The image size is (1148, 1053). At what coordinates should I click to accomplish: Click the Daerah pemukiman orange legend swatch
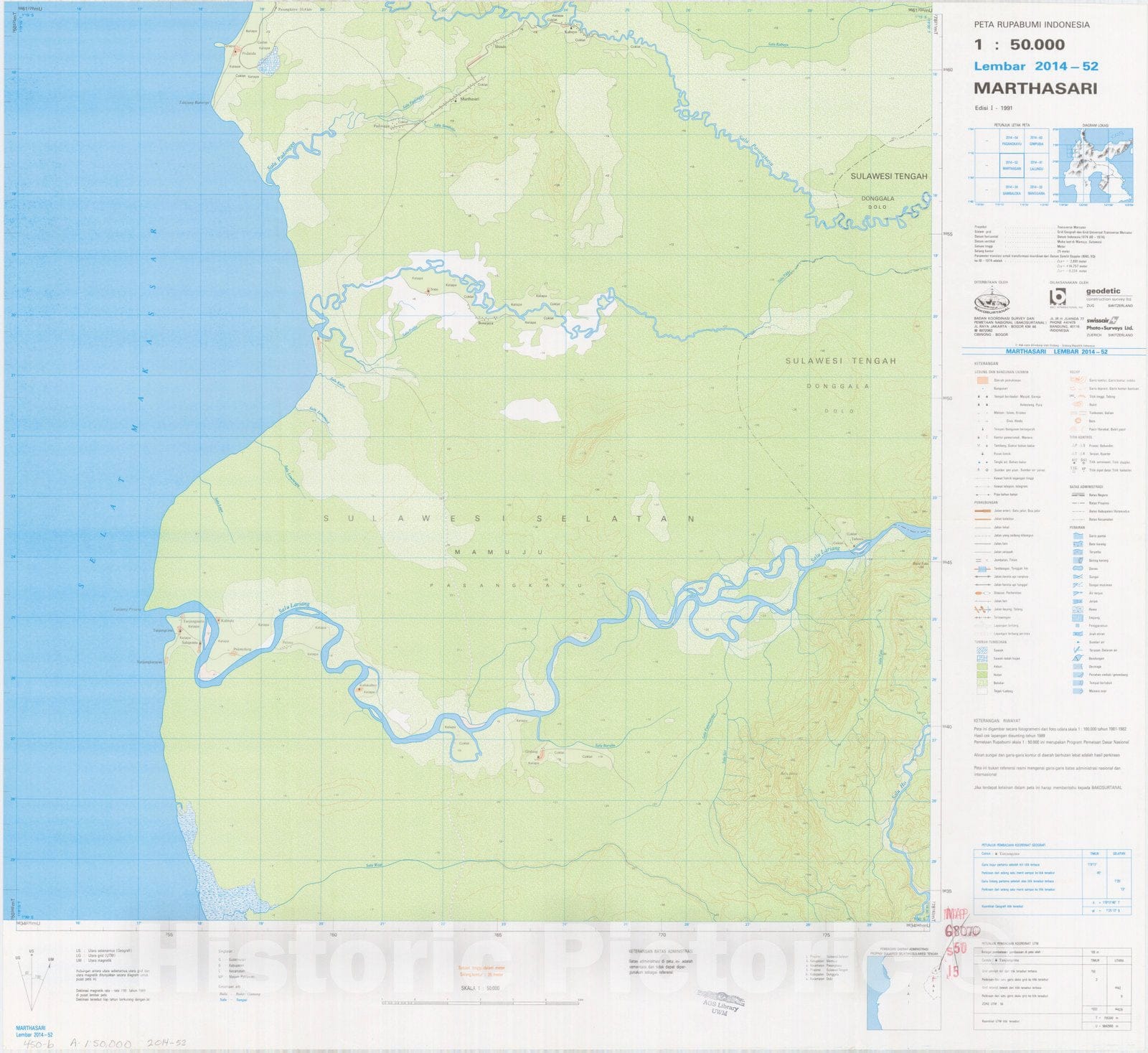982,380
